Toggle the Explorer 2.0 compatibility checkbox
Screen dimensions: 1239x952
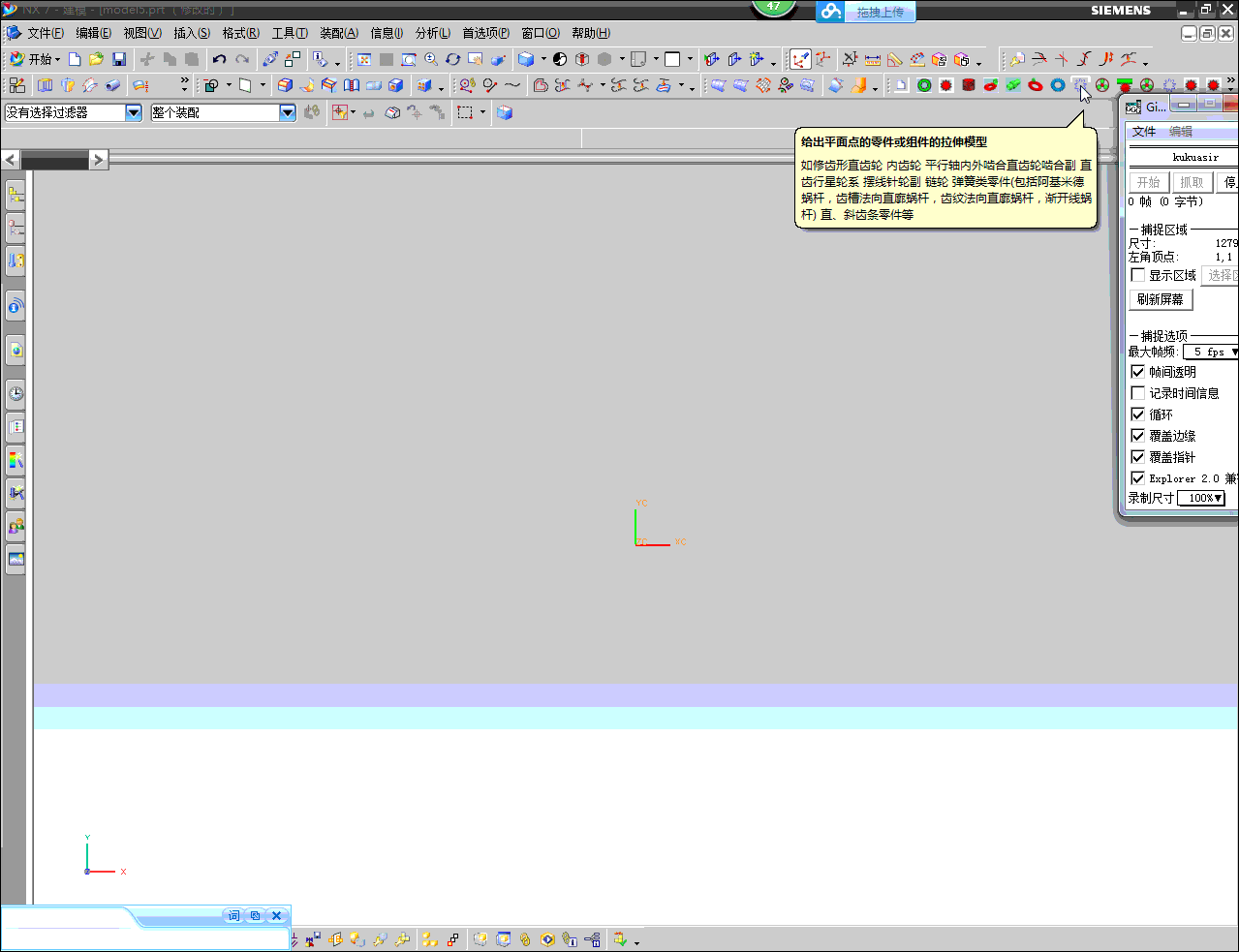pyautogui.click(x=1138, y=478)
